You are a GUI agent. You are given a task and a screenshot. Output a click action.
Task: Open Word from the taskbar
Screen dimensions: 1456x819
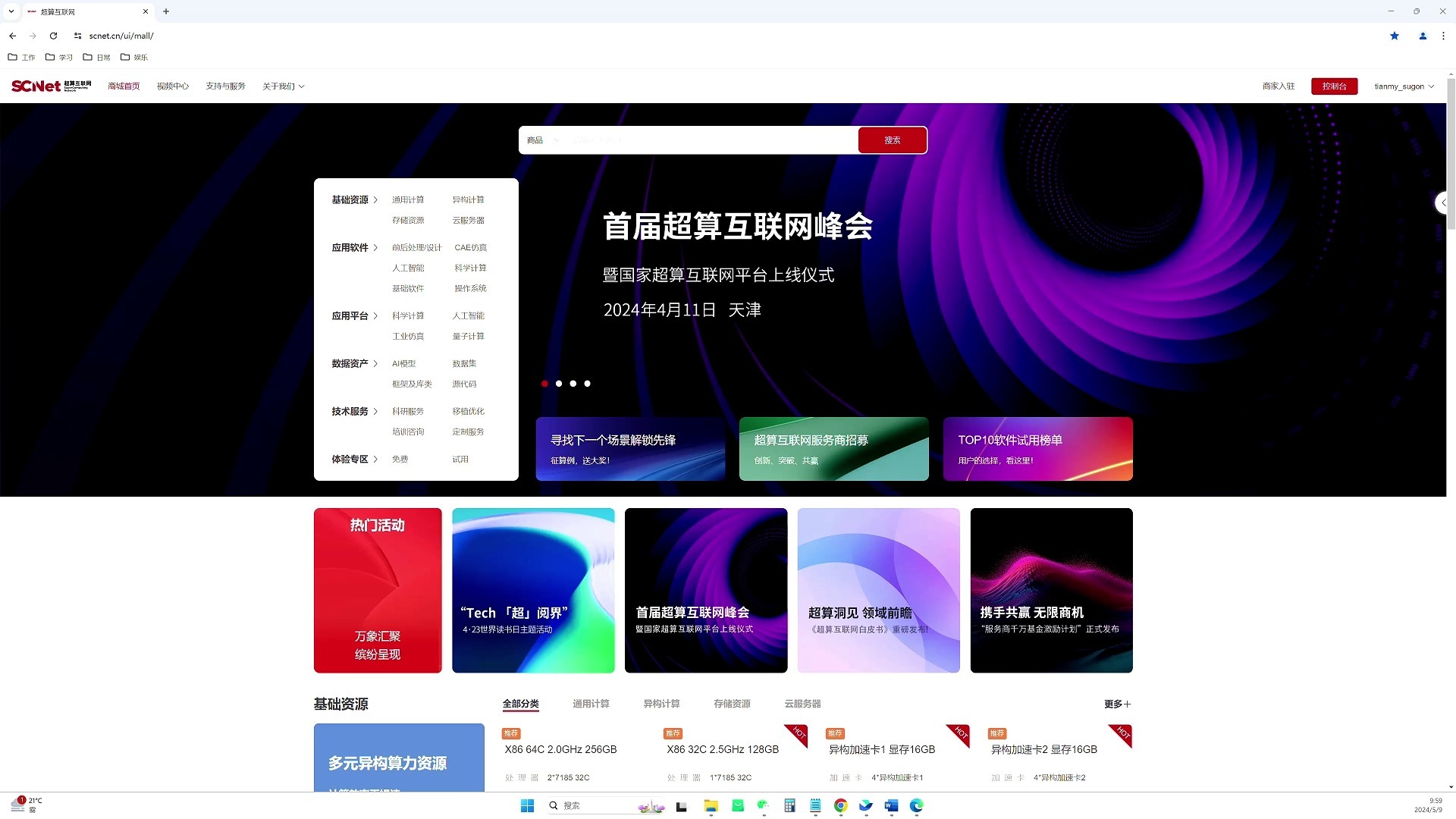tap(891, 805)
